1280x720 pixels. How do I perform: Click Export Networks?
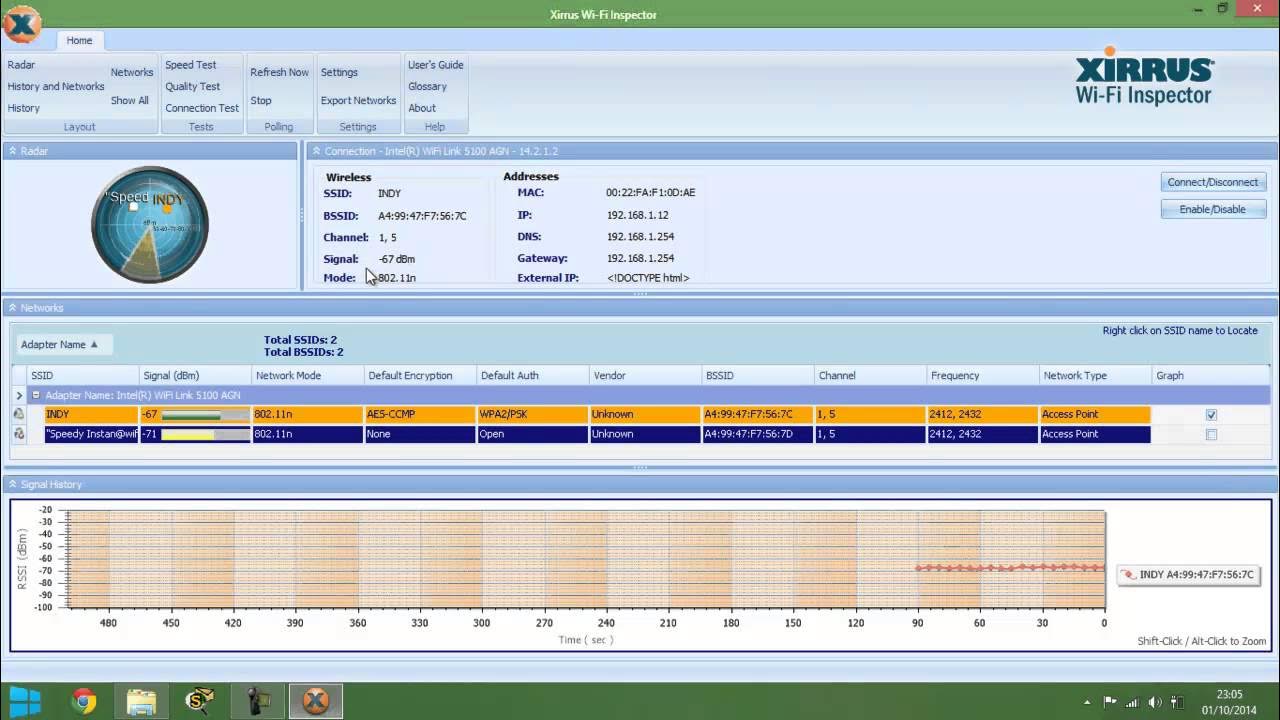click(359, 100)
